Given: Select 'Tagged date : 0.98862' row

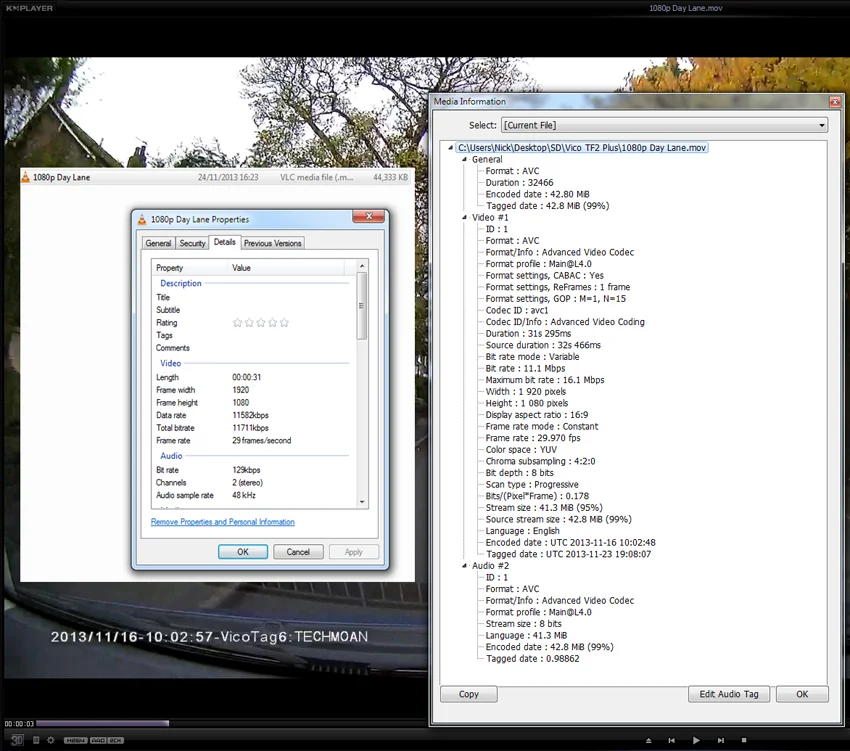Looking at the screenshot, I should pos(532,659).
